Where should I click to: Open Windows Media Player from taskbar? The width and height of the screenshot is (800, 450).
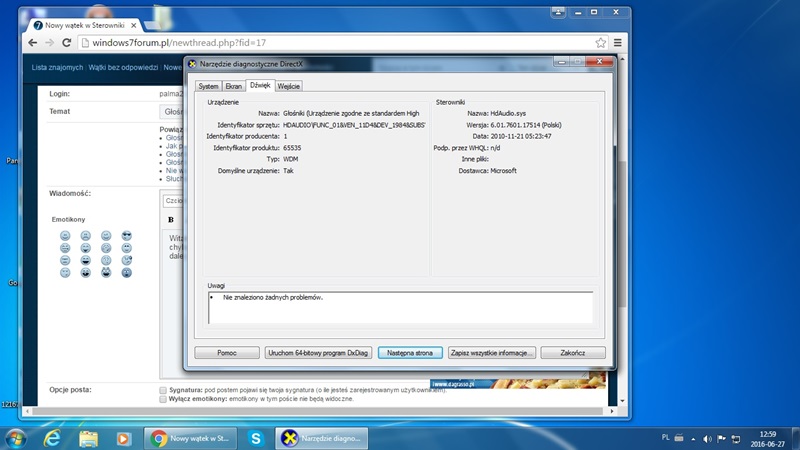click(x=123, y=438)
